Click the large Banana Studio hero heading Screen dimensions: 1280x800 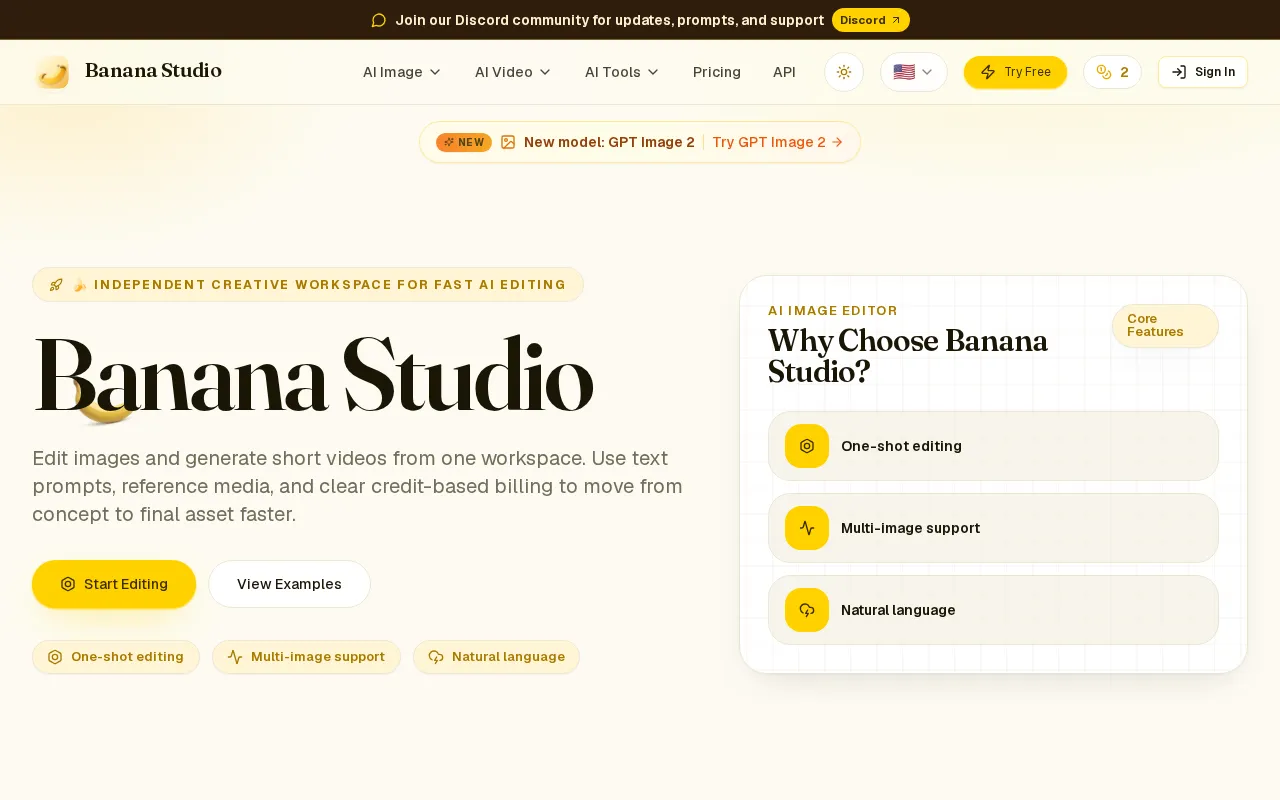click(314, 375)
